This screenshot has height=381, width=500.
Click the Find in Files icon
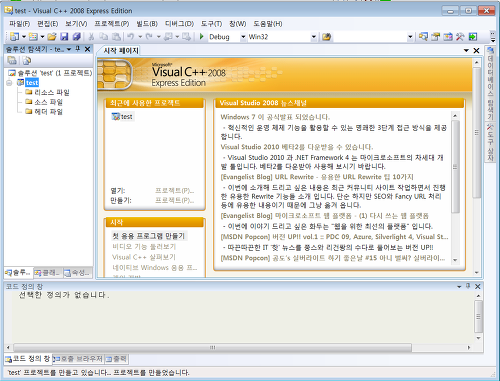pyautogui.click(x=326, y=37)
